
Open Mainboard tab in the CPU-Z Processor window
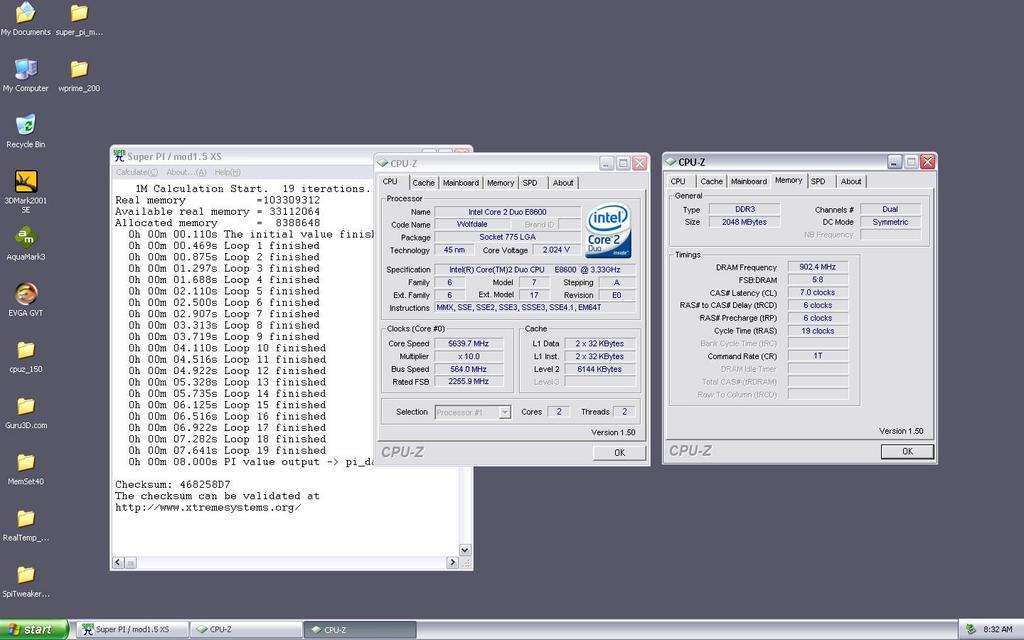click(461, 183)
